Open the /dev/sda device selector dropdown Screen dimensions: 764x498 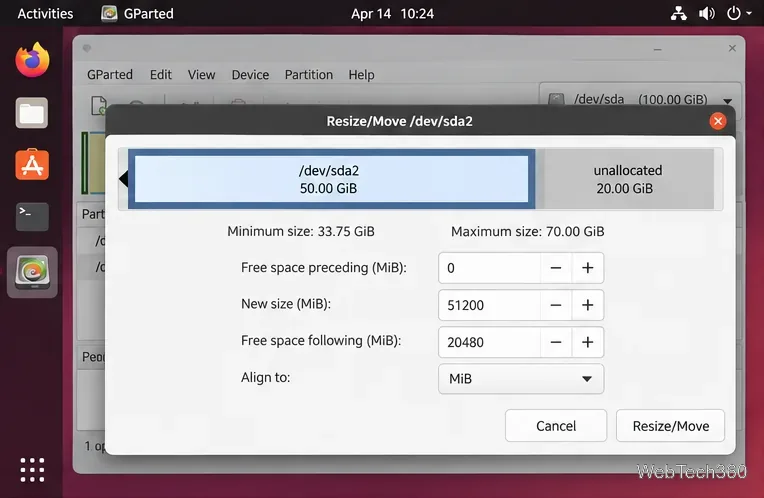[x=640, y=99]
